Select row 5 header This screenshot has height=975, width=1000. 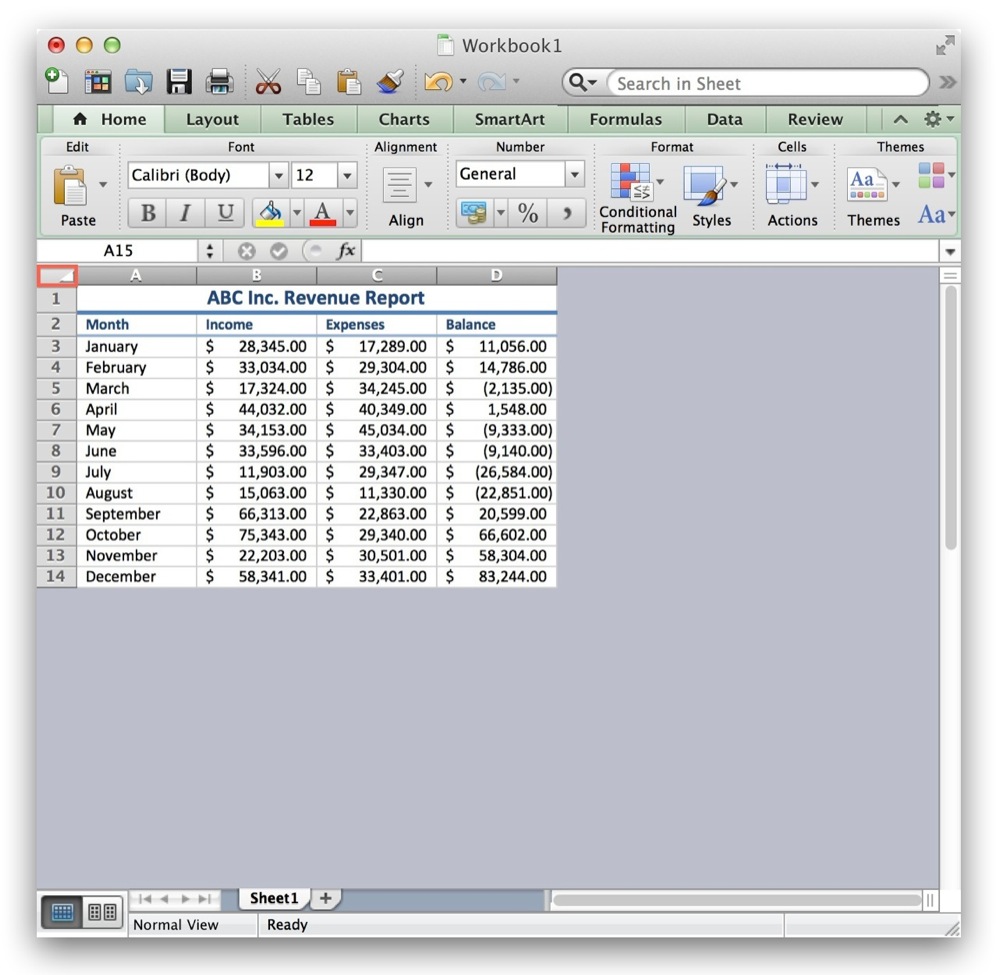pos(56,388)
